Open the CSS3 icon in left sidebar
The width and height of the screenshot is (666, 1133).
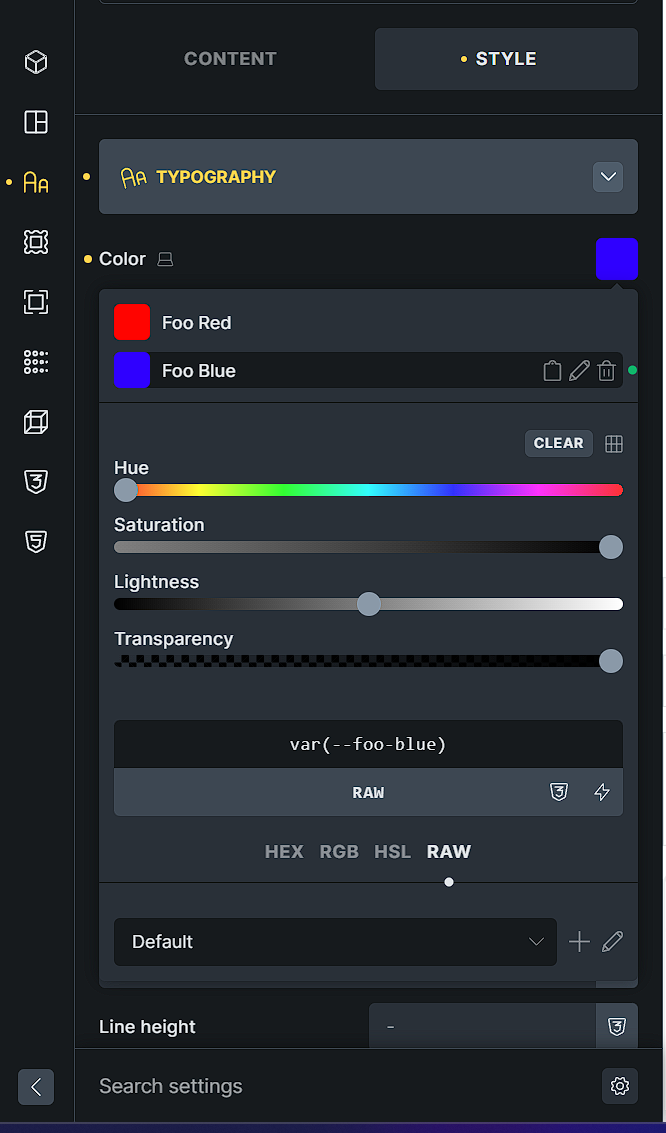pos(36,482)
